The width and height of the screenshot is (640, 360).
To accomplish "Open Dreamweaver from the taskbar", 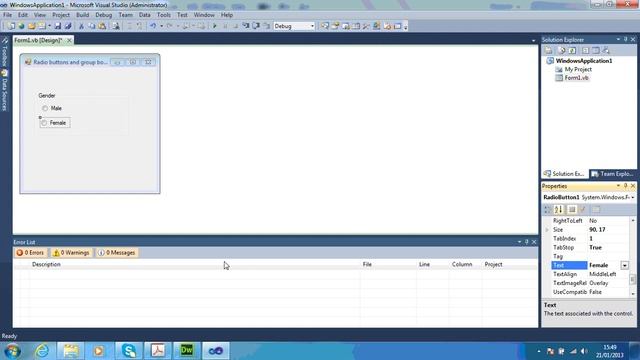I will pos(187,351).
